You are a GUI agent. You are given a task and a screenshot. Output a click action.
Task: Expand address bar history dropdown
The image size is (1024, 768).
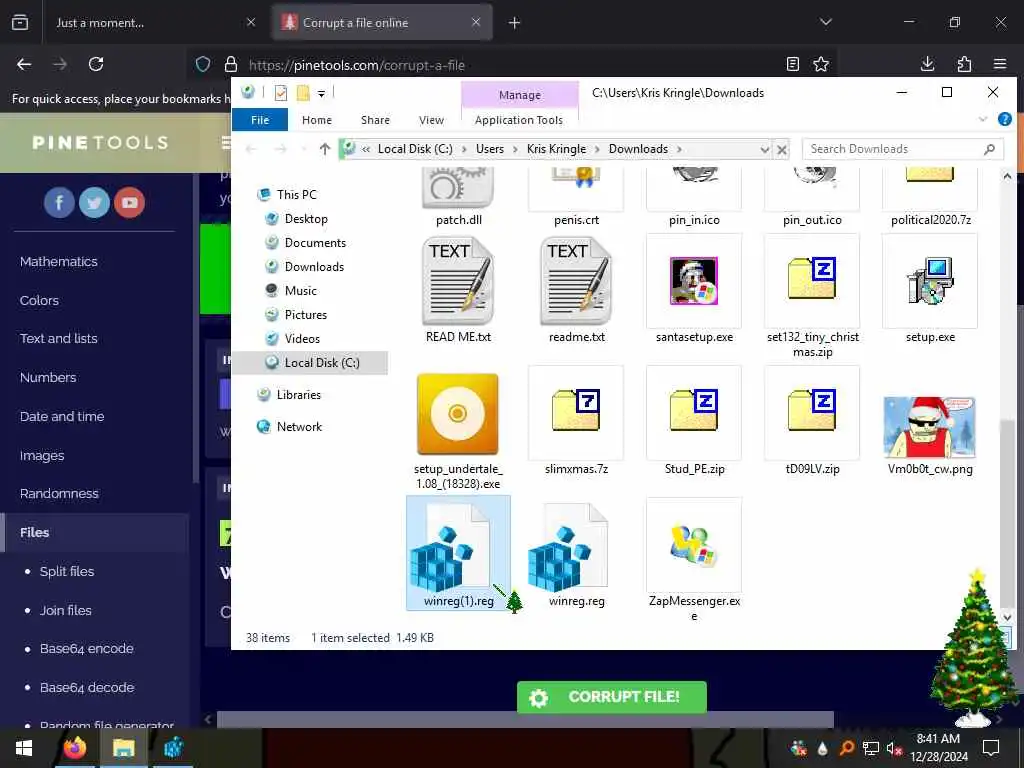tap(764, 150)
